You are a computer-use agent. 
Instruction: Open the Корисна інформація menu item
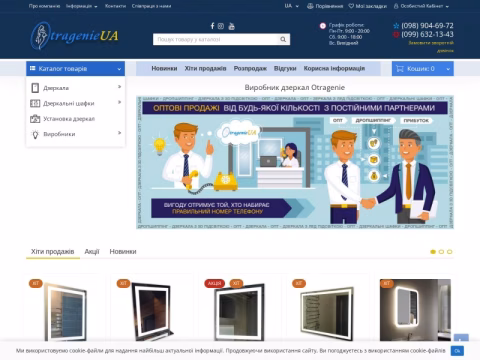334,68
